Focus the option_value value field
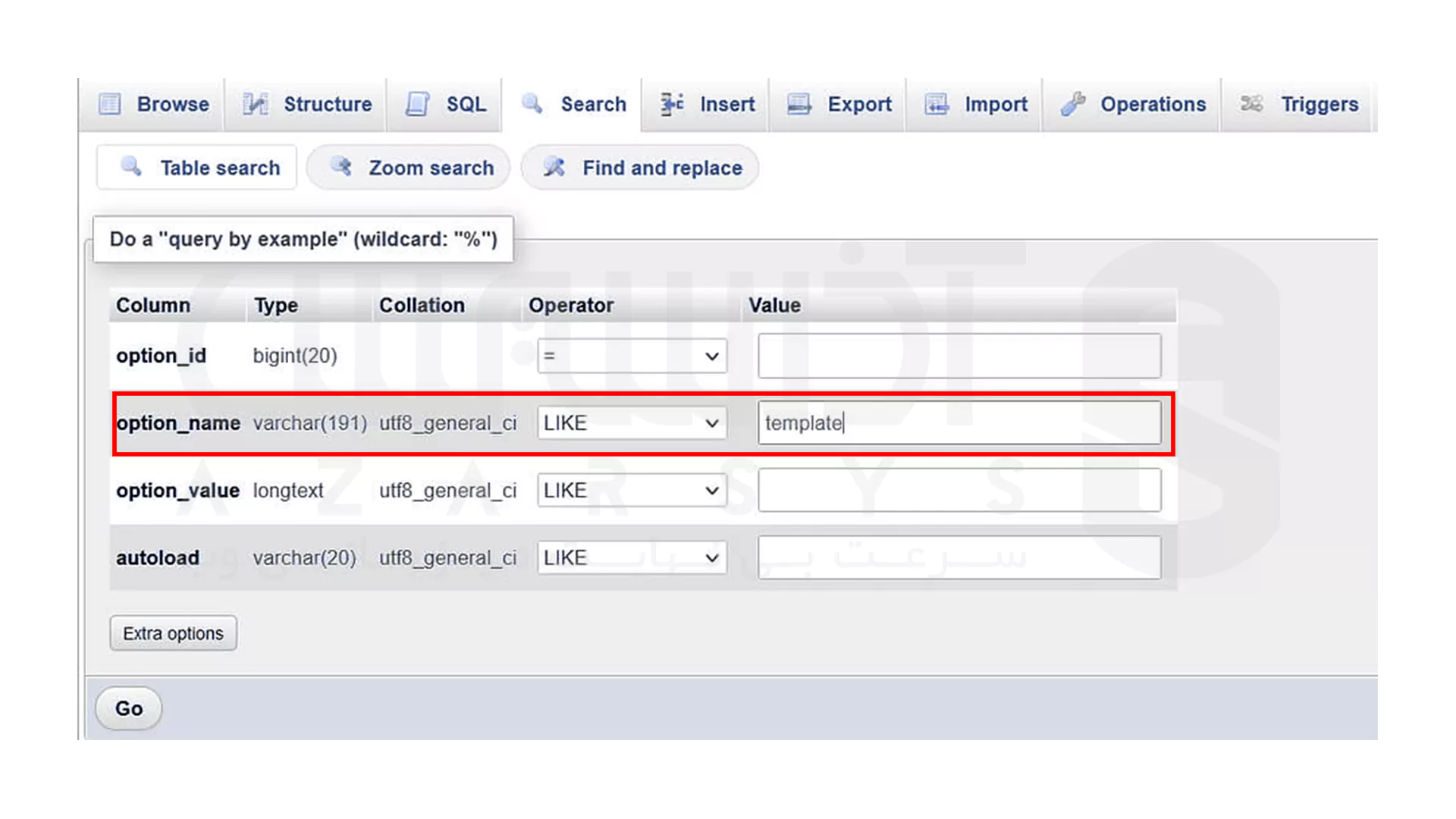Image resolution: width=1456 pixels, height=819 pixels. (959, 491)
